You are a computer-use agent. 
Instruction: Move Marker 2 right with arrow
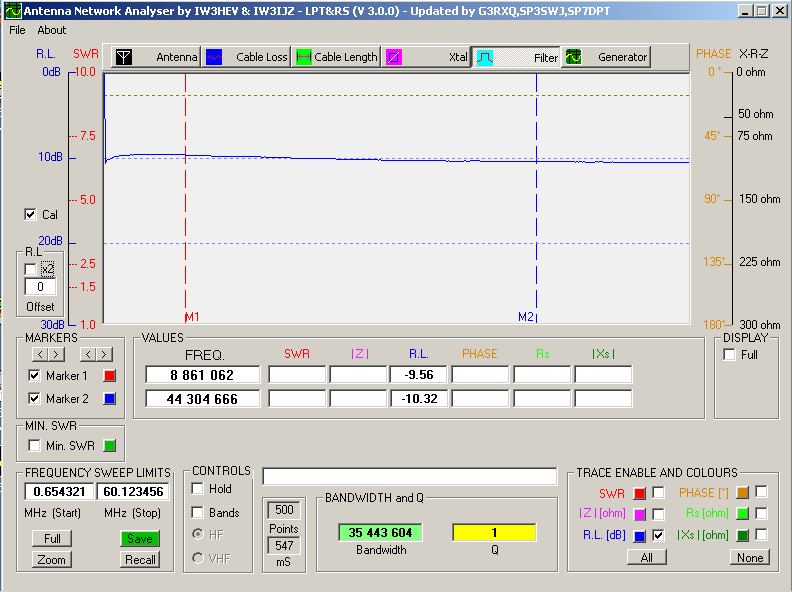[x=104, y=354]
